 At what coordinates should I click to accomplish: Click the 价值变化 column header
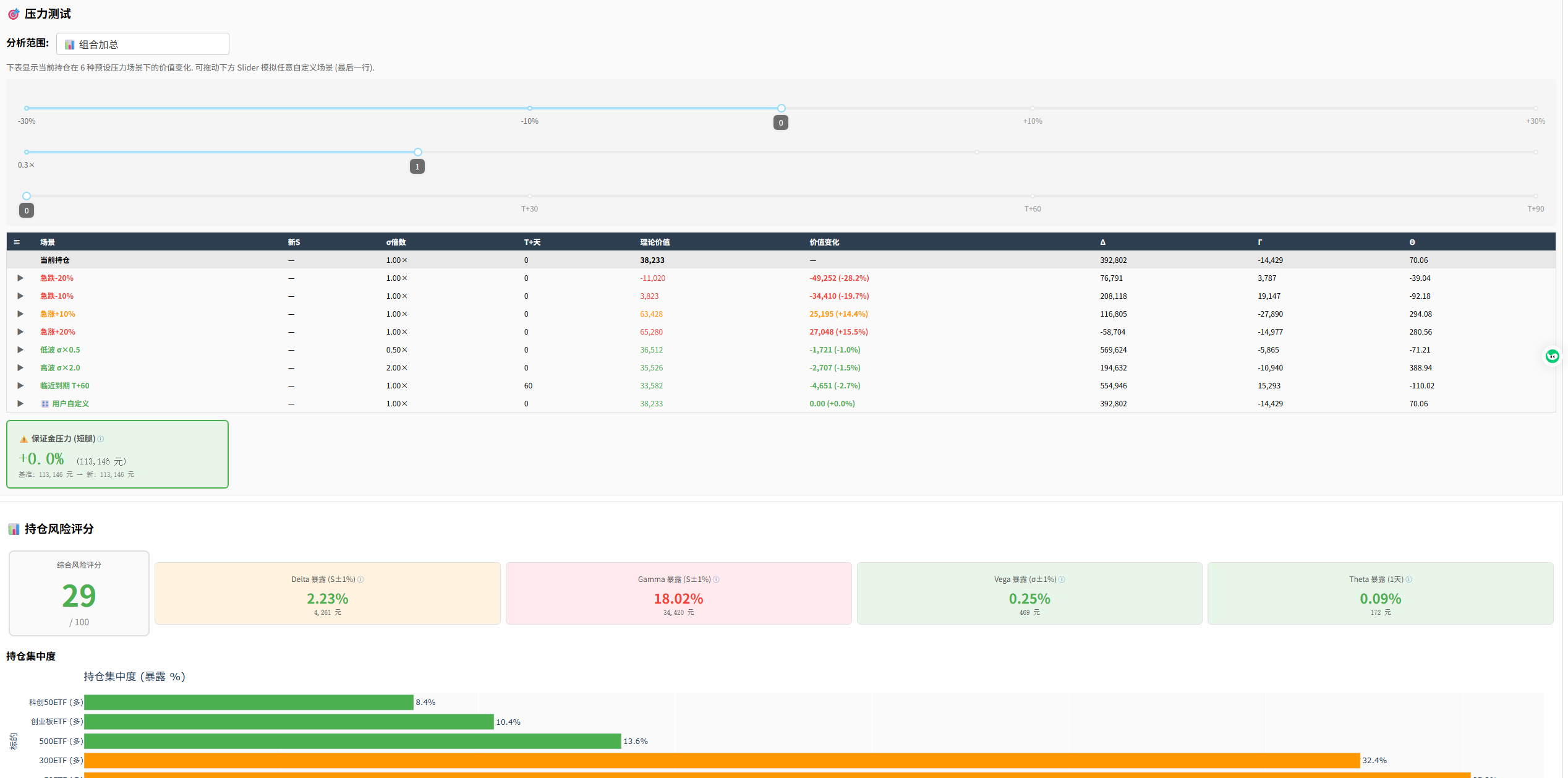tap(824, 242)
